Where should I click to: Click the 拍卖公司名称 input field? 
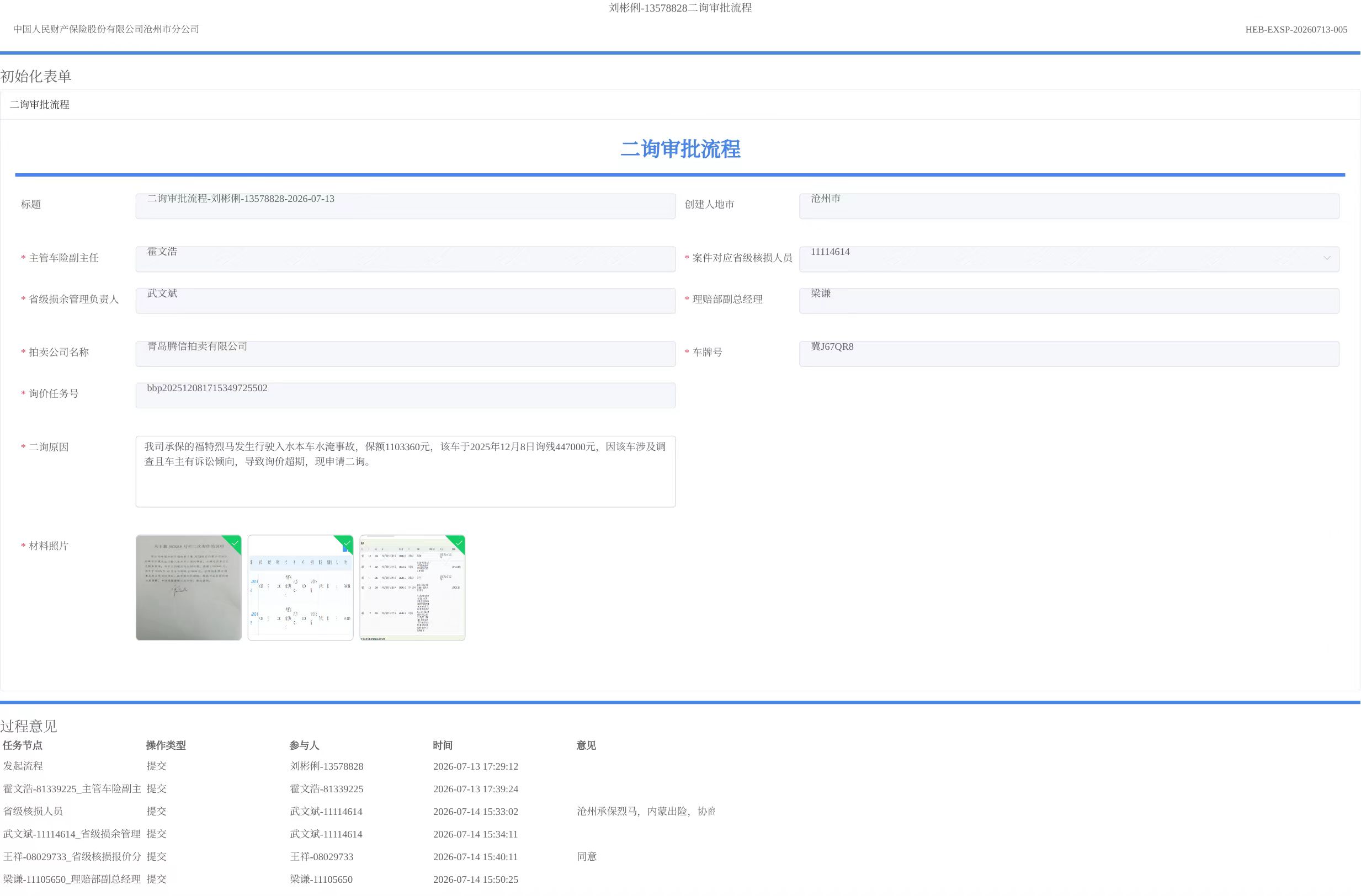(406, 354)
